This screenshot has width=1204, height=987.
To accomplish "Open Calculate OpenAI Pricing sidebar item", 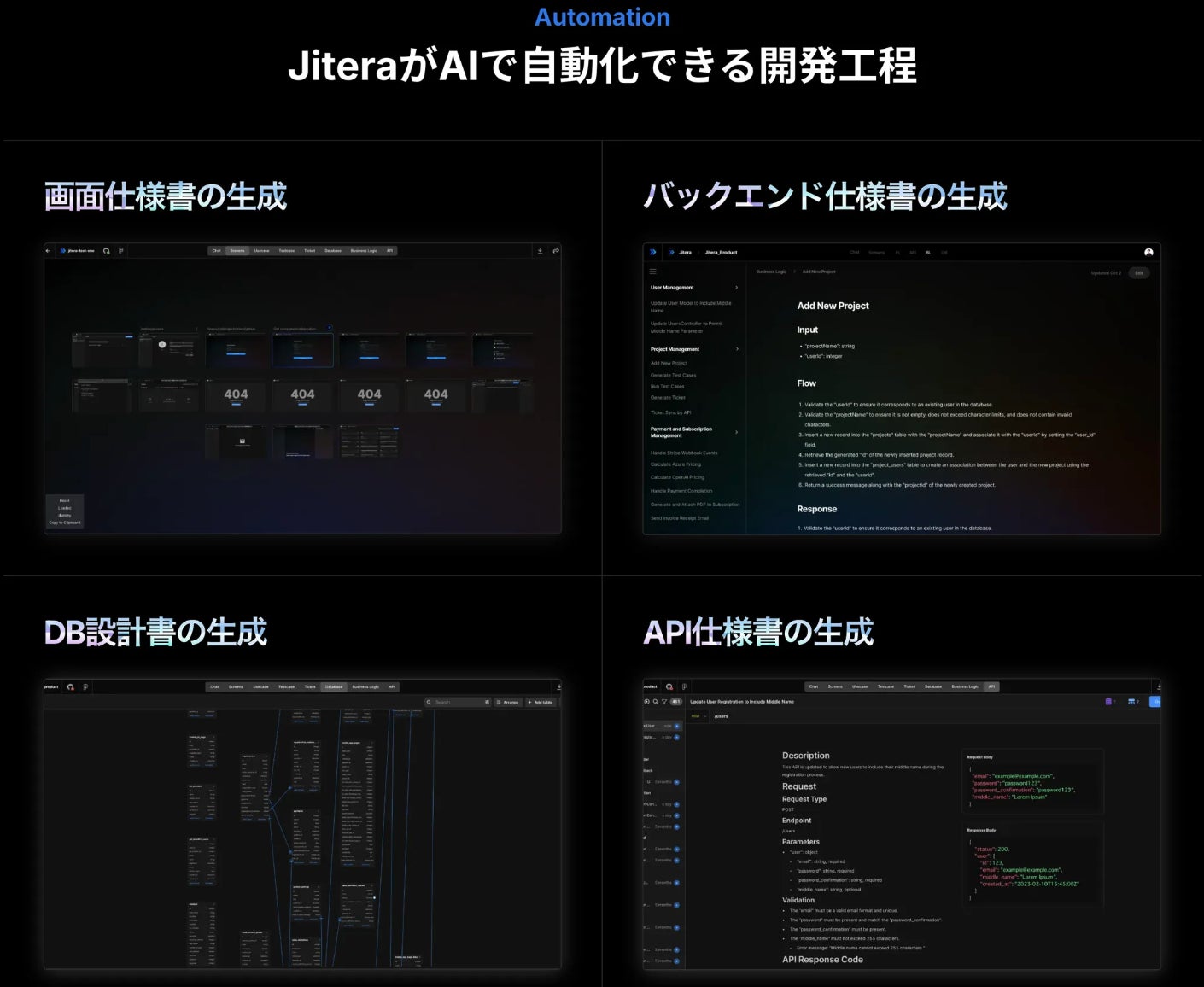I will 677,477.
